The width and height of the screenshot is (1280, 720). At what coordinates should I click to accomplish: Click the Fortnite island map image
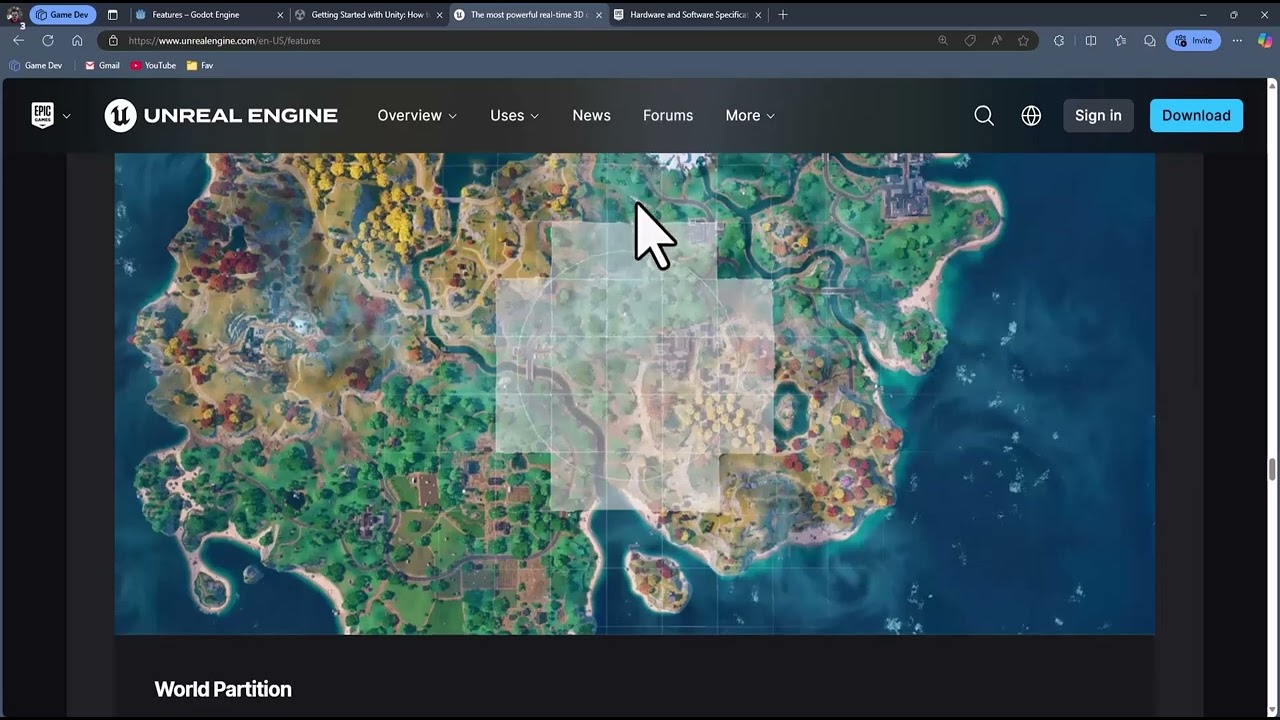tap(635, 394)
